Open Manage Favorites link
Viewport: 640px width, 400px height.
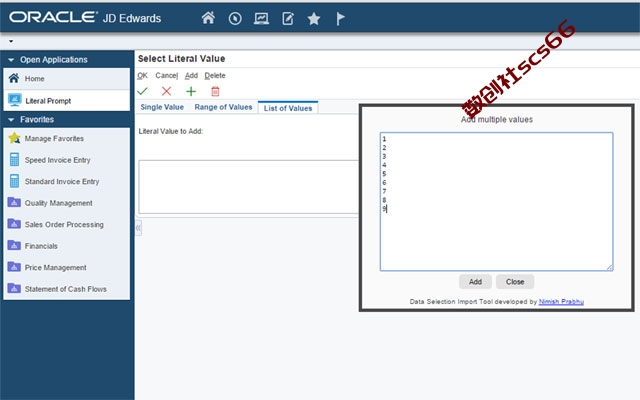[x=54, y=138]
